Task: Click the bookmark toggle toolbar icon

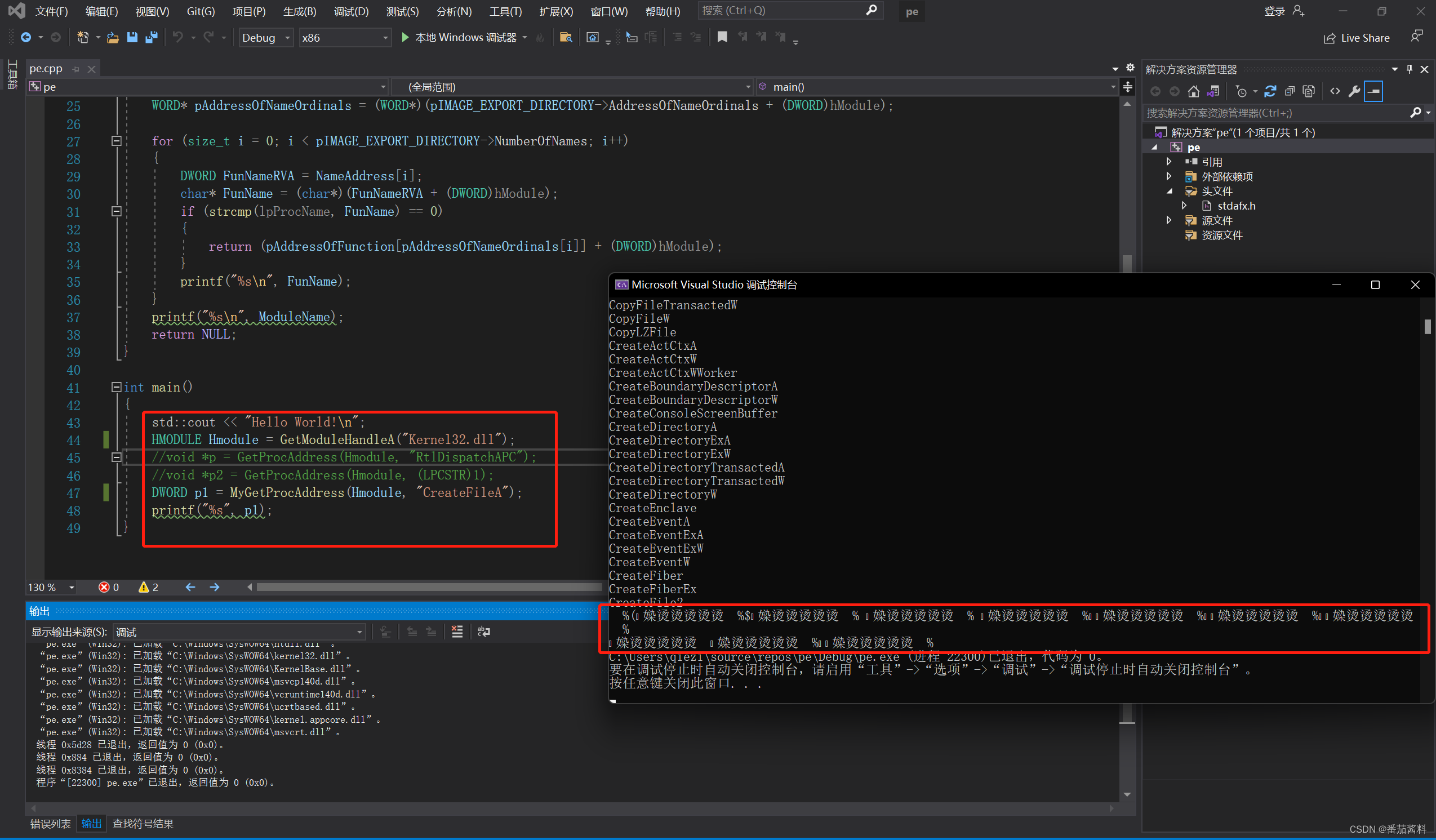Action: click(x=722, y=38)
